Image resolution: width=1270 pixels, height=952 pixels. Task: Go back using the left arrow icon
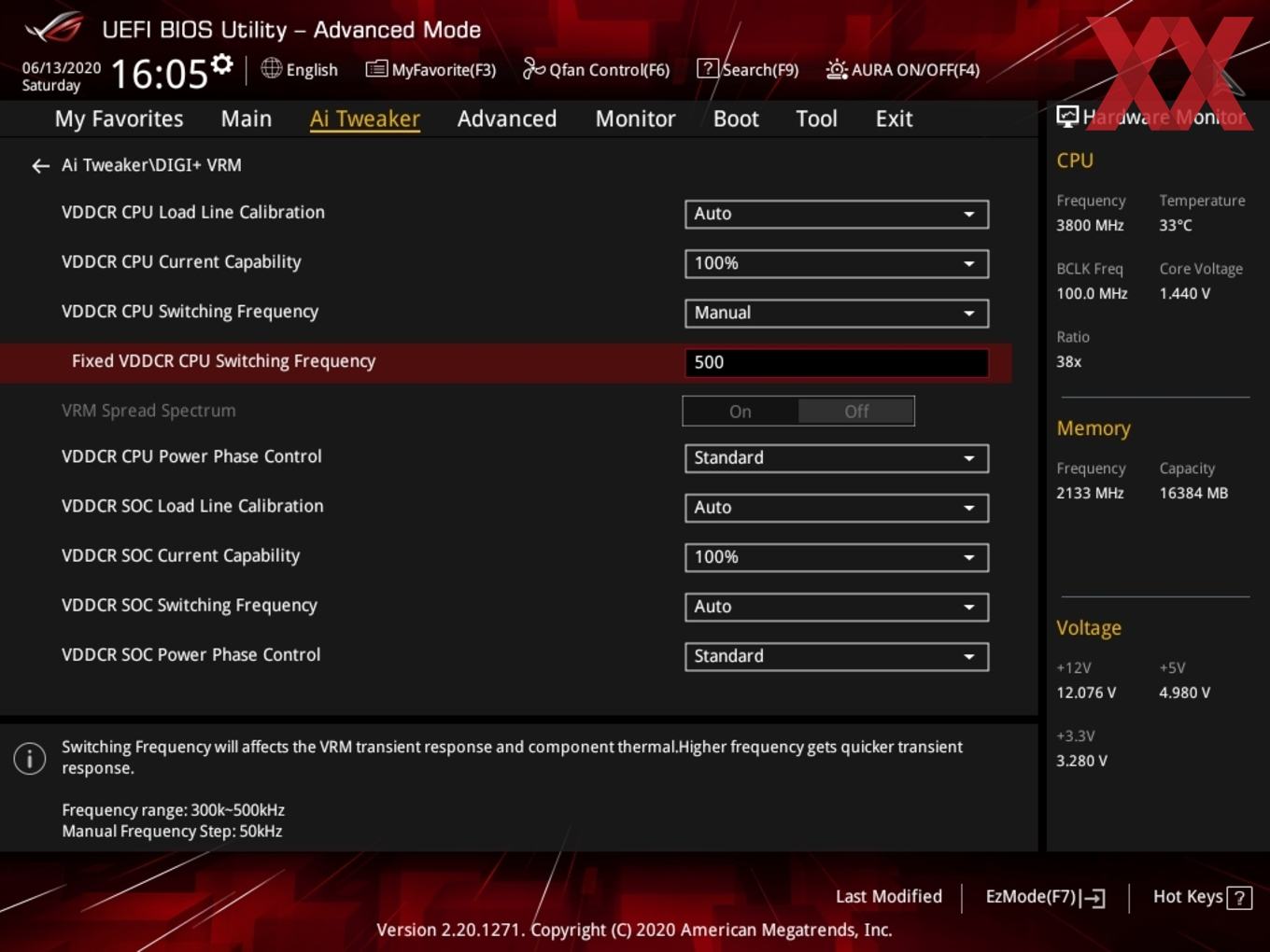pyautogui.click(x=40, y=166)
